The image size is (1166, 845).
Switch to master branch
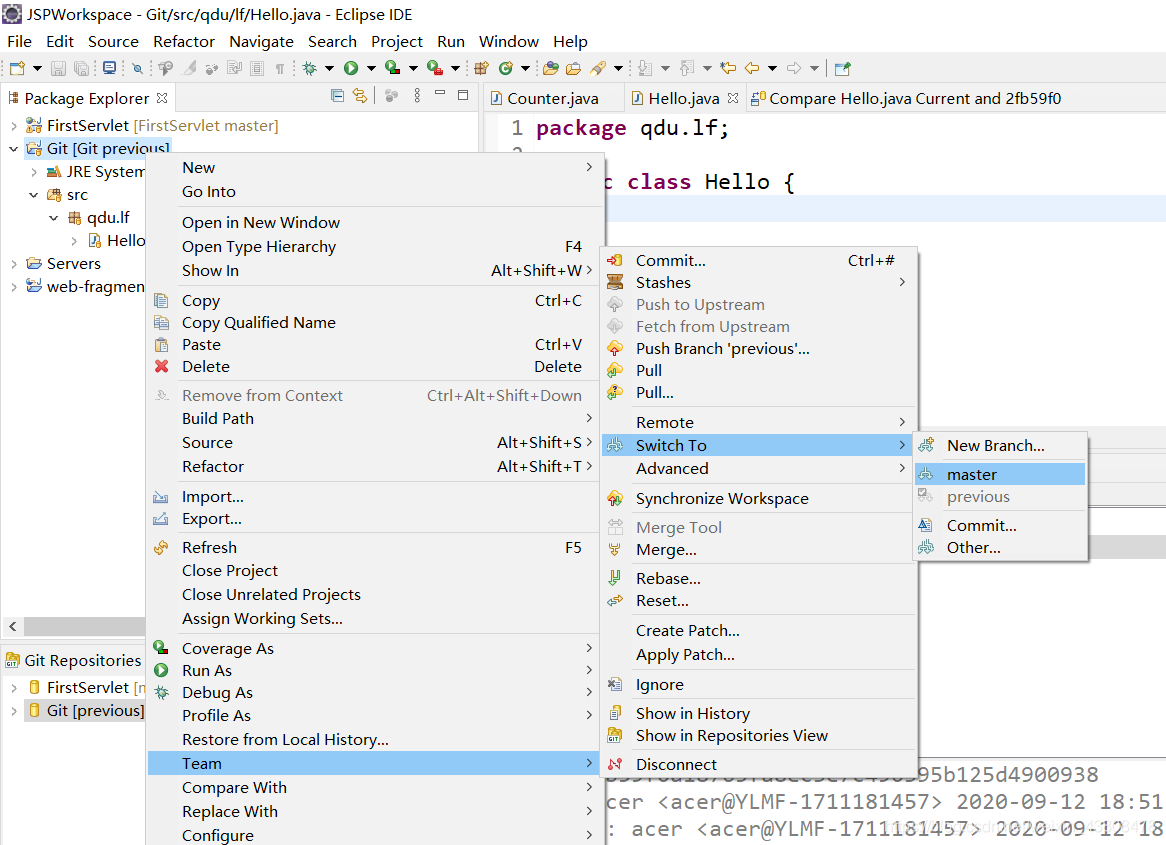[1000, 475]
